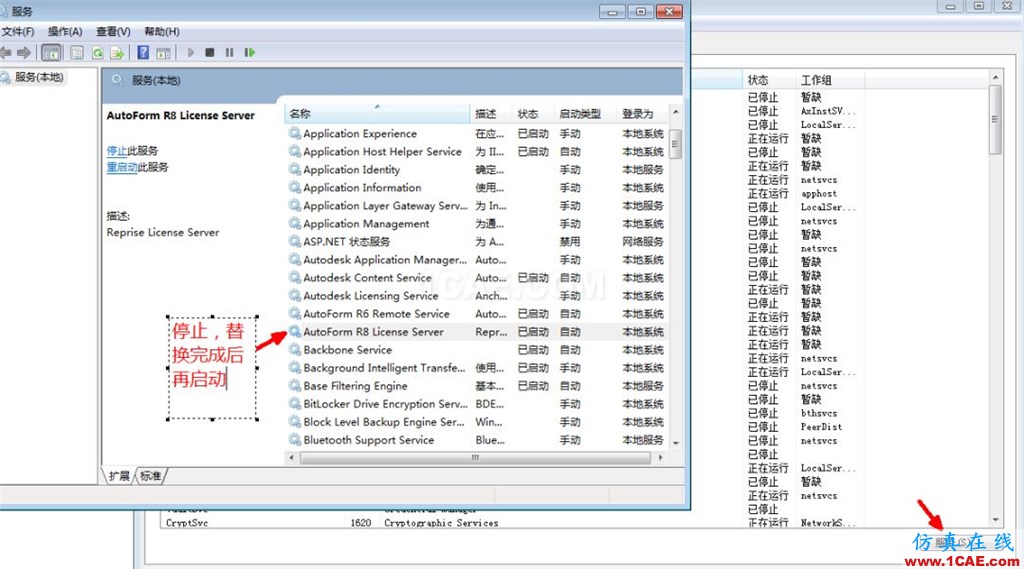Sort by the 状态 column header in Services
This screenshot has height=569, width=1024.
(532, 114)
